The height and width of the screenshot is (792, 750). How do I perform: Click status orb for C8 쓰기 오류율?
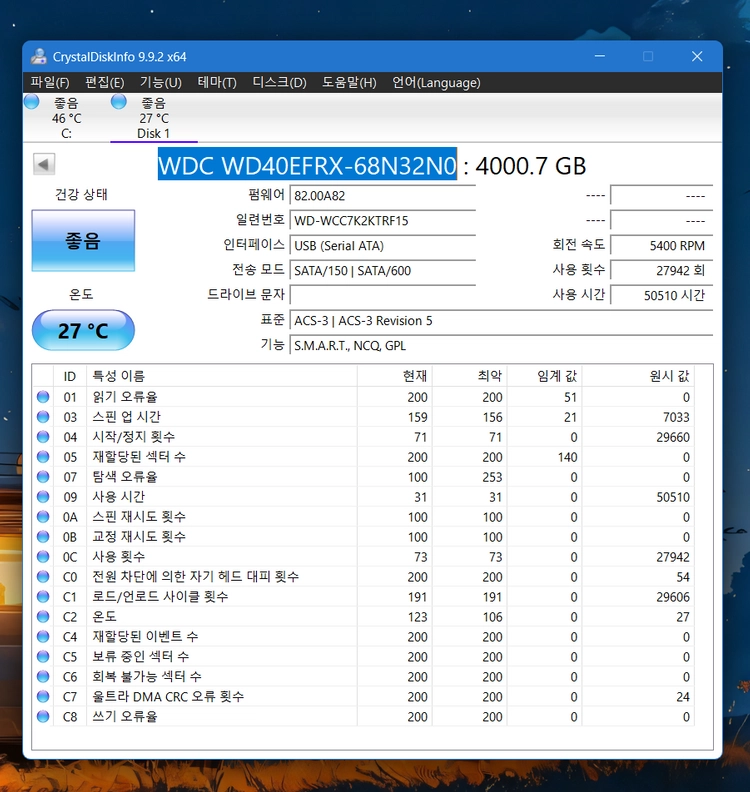click(43, 716)
